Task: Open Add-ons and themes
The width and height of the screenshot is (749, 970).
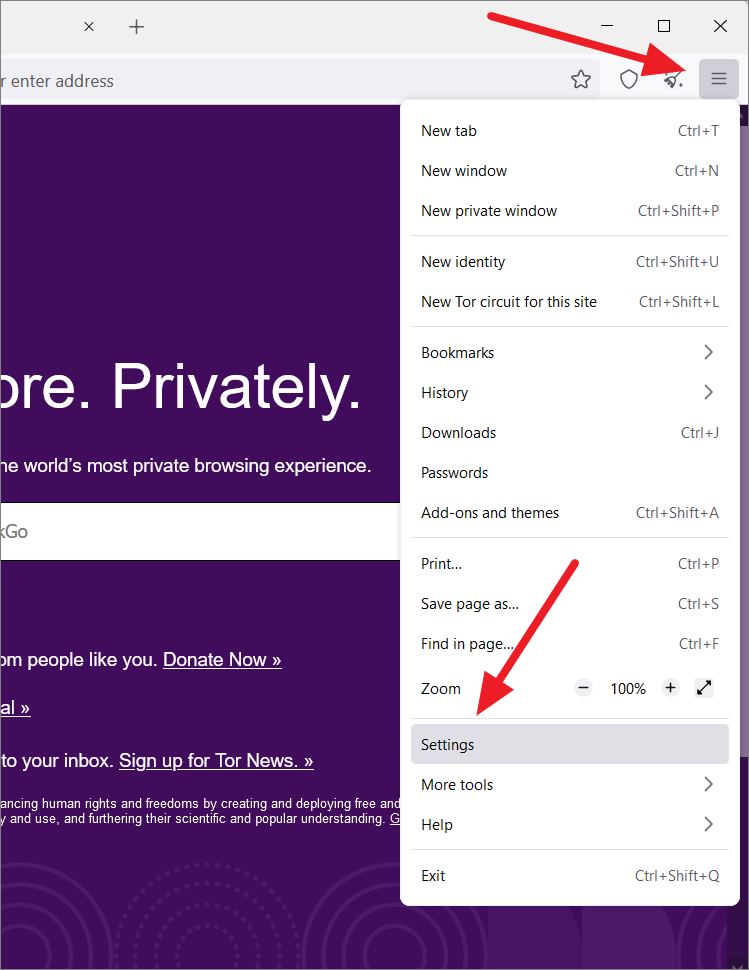Action: click(x=570, y=513)
